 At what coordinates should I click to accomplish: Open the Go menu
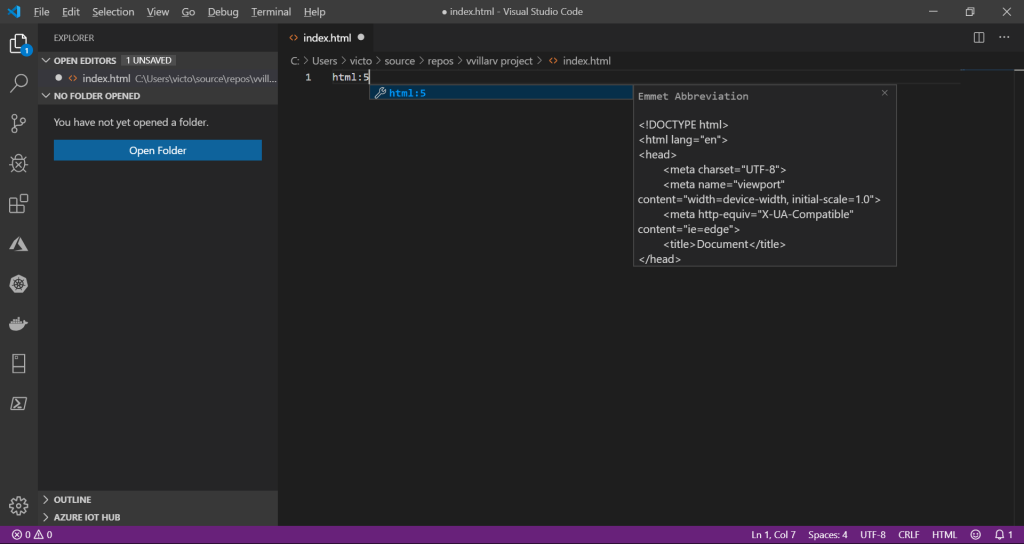[188, 12]
